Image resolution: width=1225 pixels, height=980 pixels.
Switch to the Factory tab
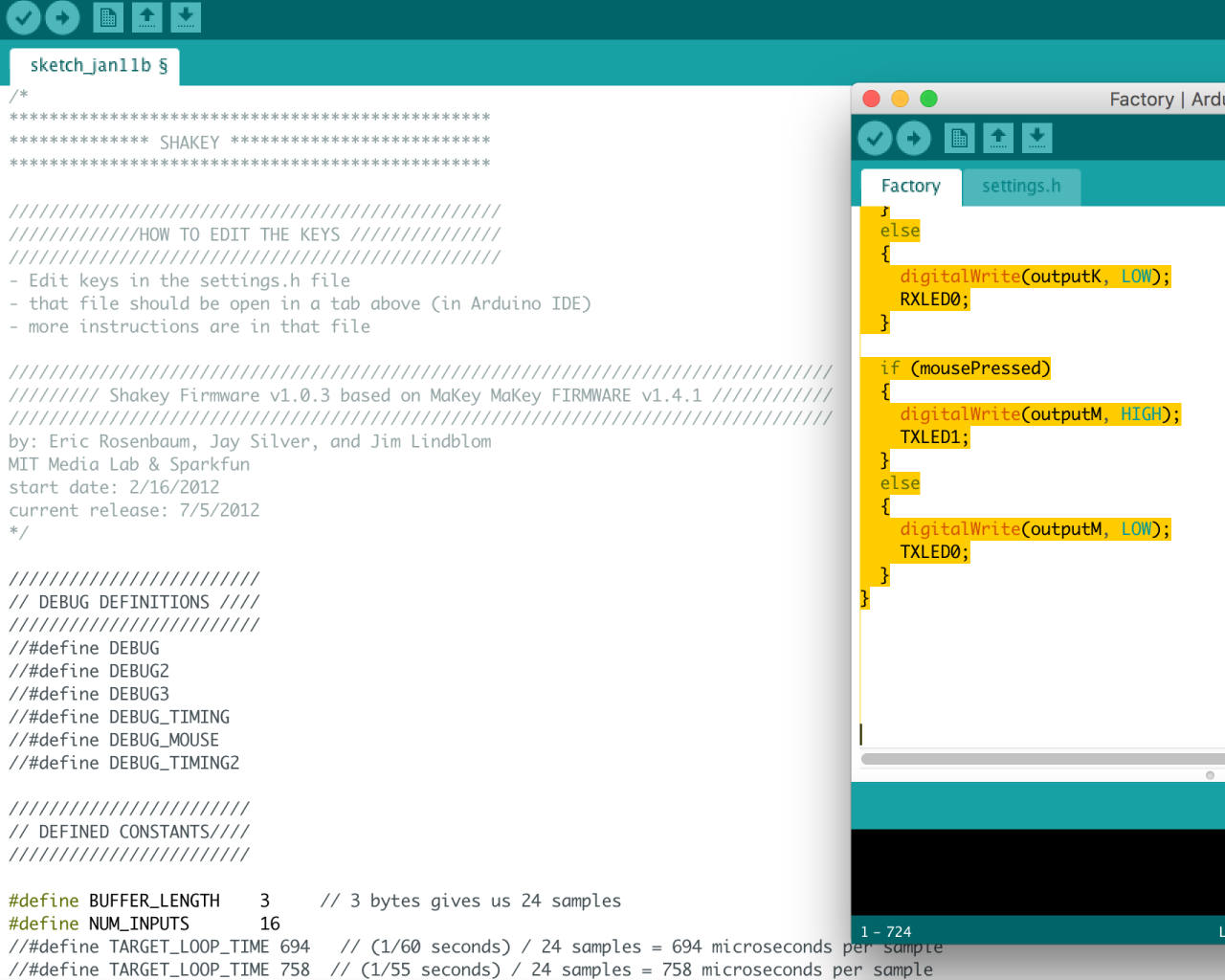(910, 187)
